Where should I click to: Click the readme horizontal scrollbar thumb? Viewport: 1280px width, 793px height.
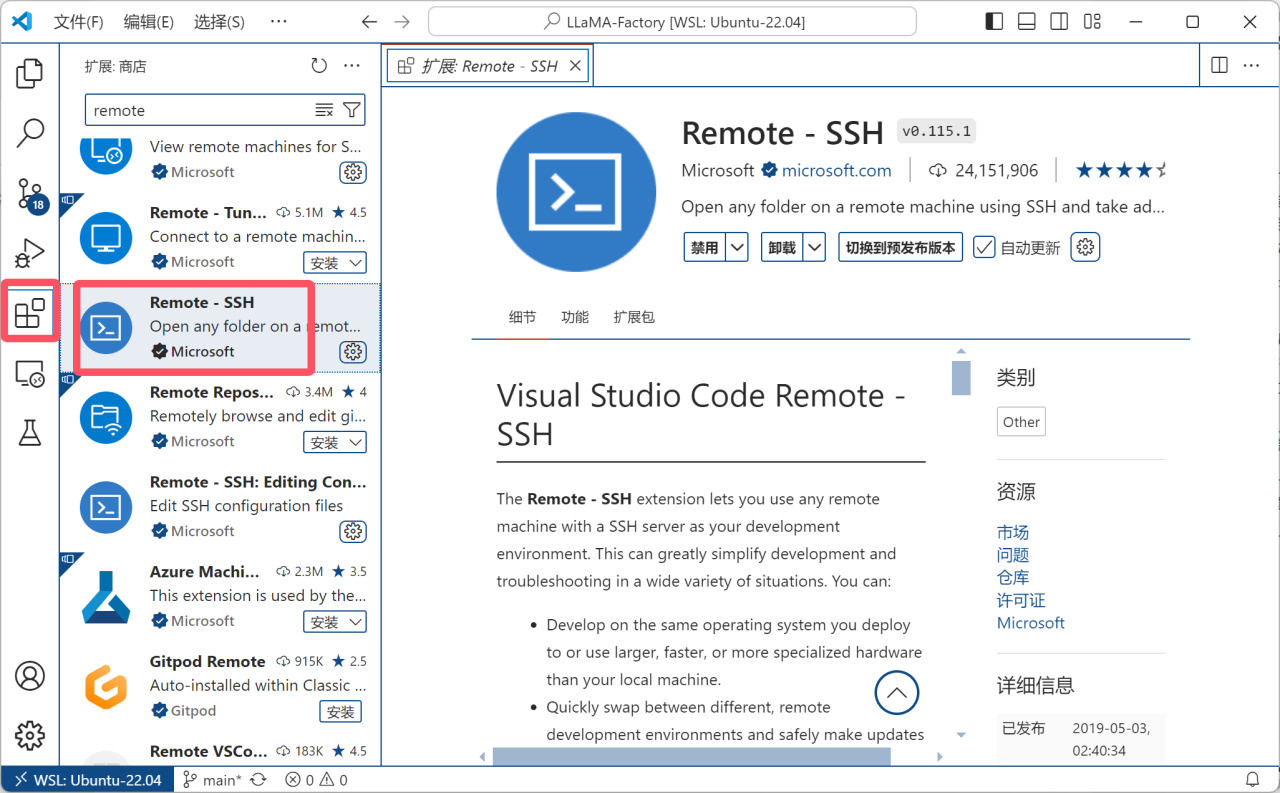[x=691, y=756]
